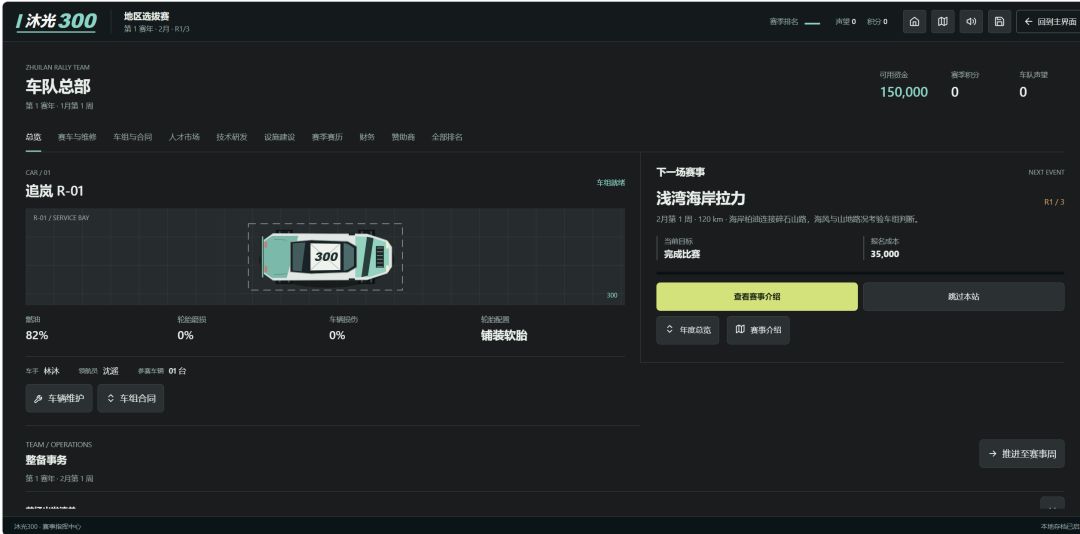Image resolution: width=1080 pixels, height=534 pixels.
Task: Click the 地区选拔赛 title in header
Action: click(147, 16)
